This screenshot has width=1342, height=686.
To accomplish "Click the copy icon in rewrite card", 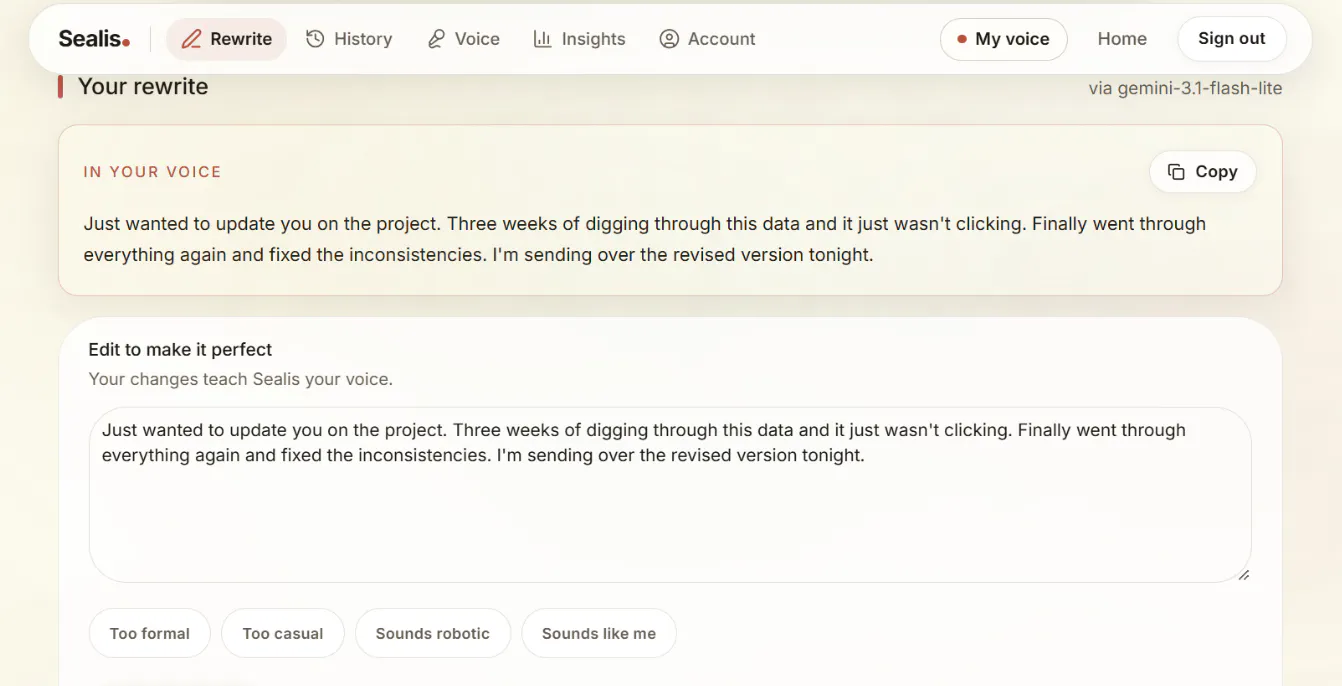I will coord(1177,172).
